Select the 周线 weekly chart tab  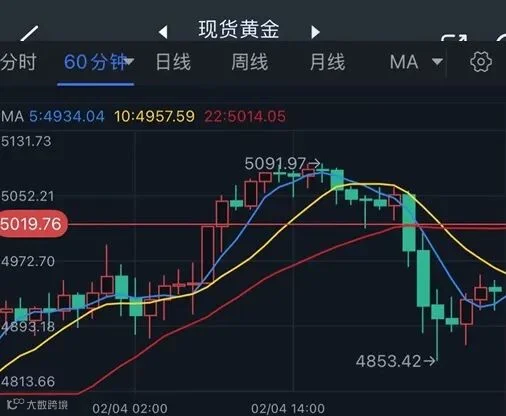(x=250, y=62)
